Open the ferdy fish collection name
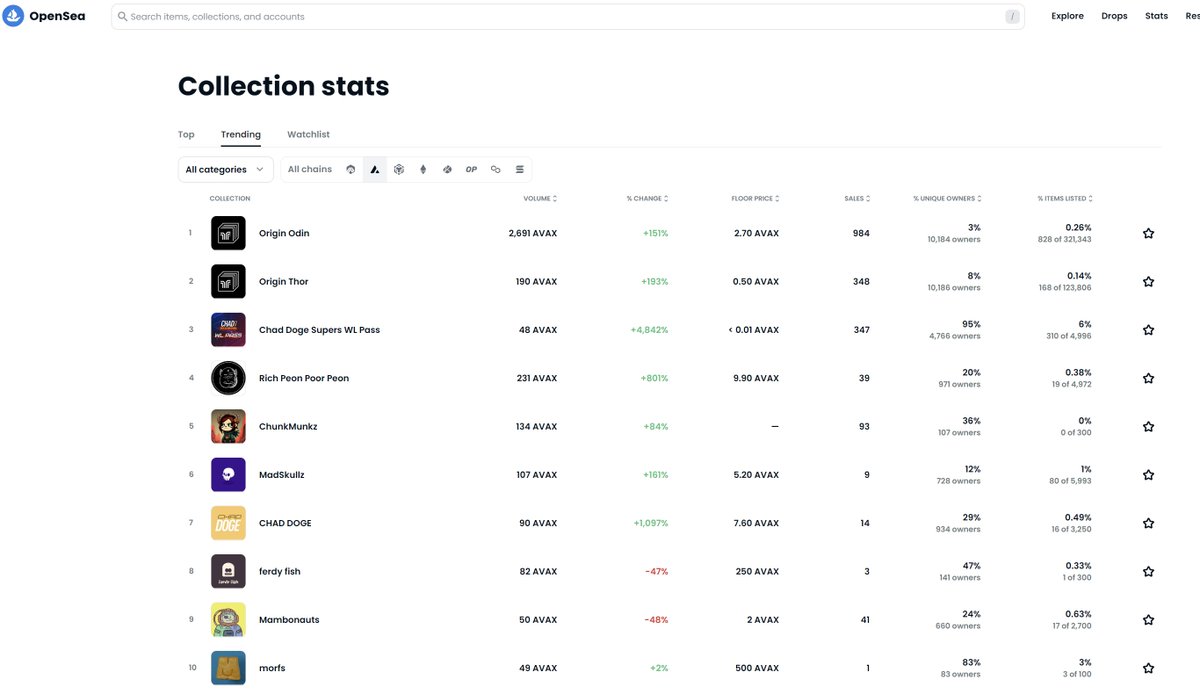 click(280, 572)
